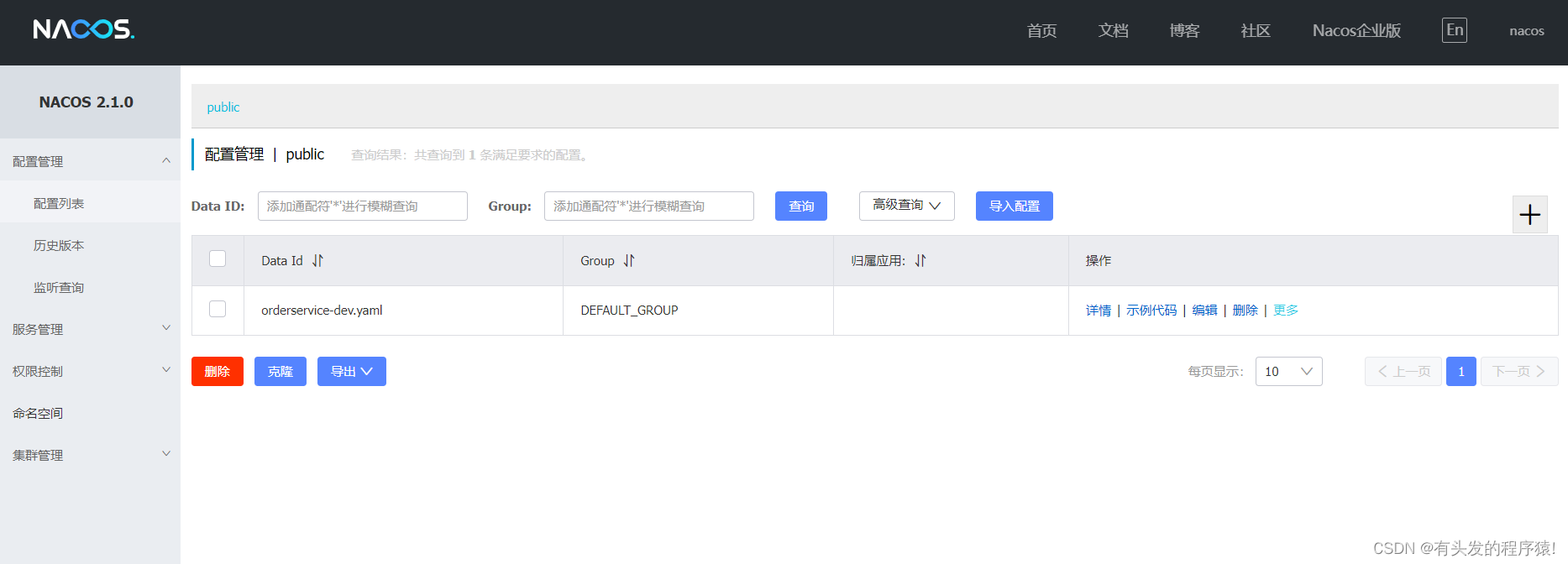Click the 上一页 pagination button
1568x564 pixels.
click(x=1403, y=372)
